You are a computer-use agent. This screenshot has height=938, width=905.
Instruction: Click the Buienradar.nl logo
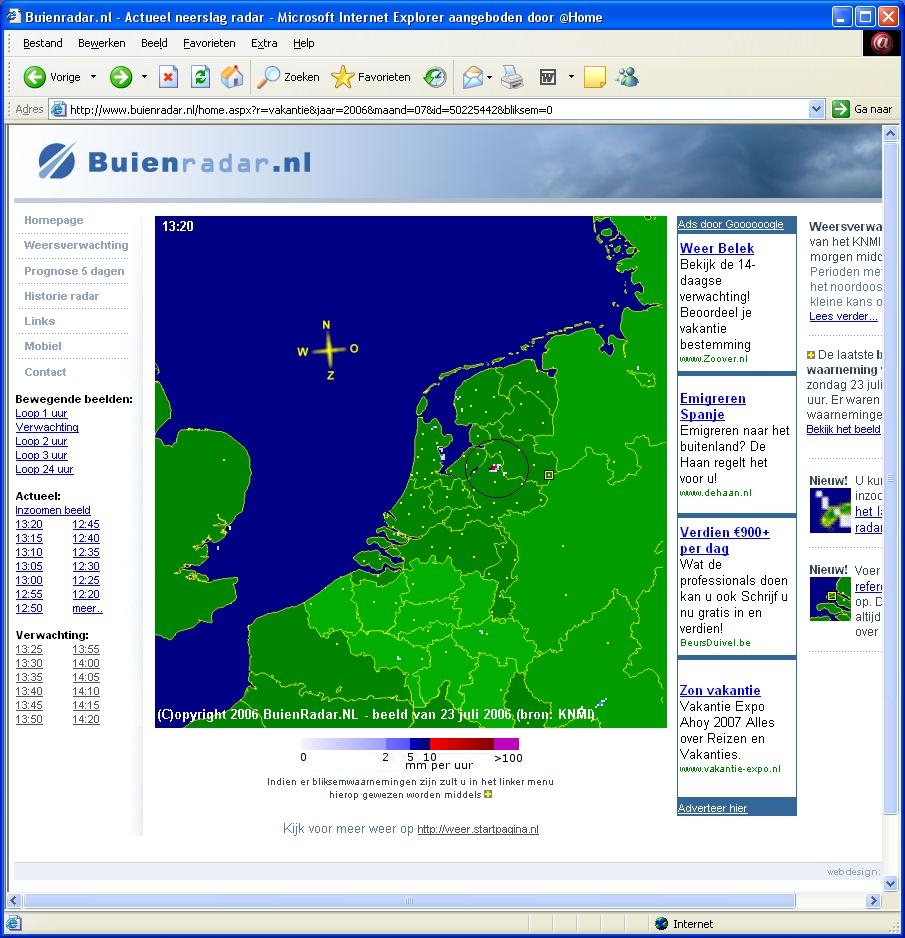pos(175,162)
